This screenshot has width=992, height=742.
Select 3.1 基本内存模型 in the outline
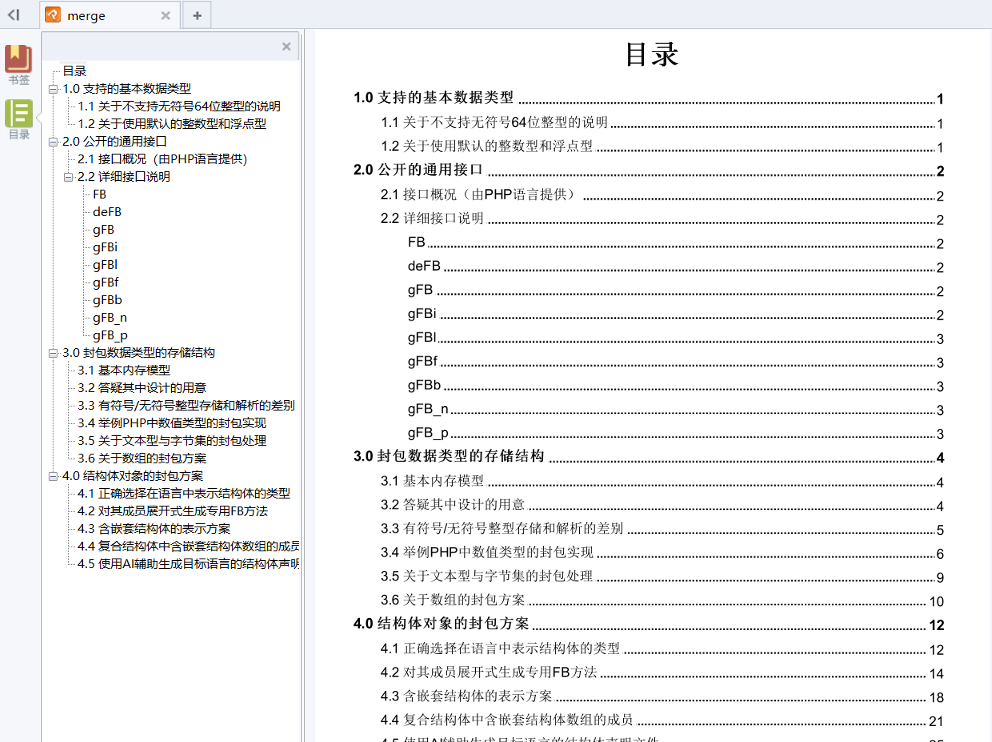point(124,370)
